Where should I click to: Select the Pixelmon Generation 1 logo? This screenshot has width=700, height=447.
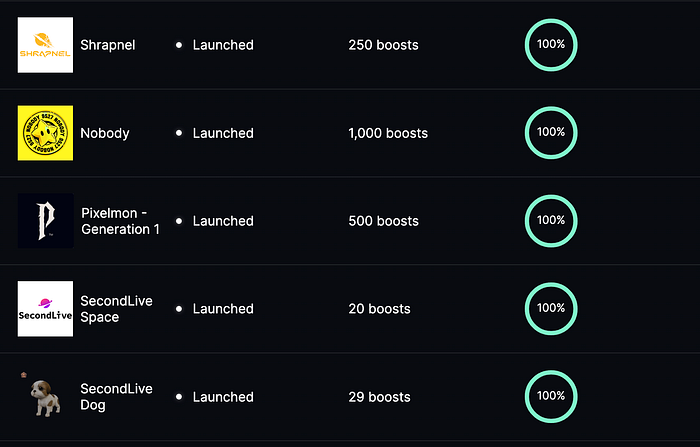click(x=45, y=220)
